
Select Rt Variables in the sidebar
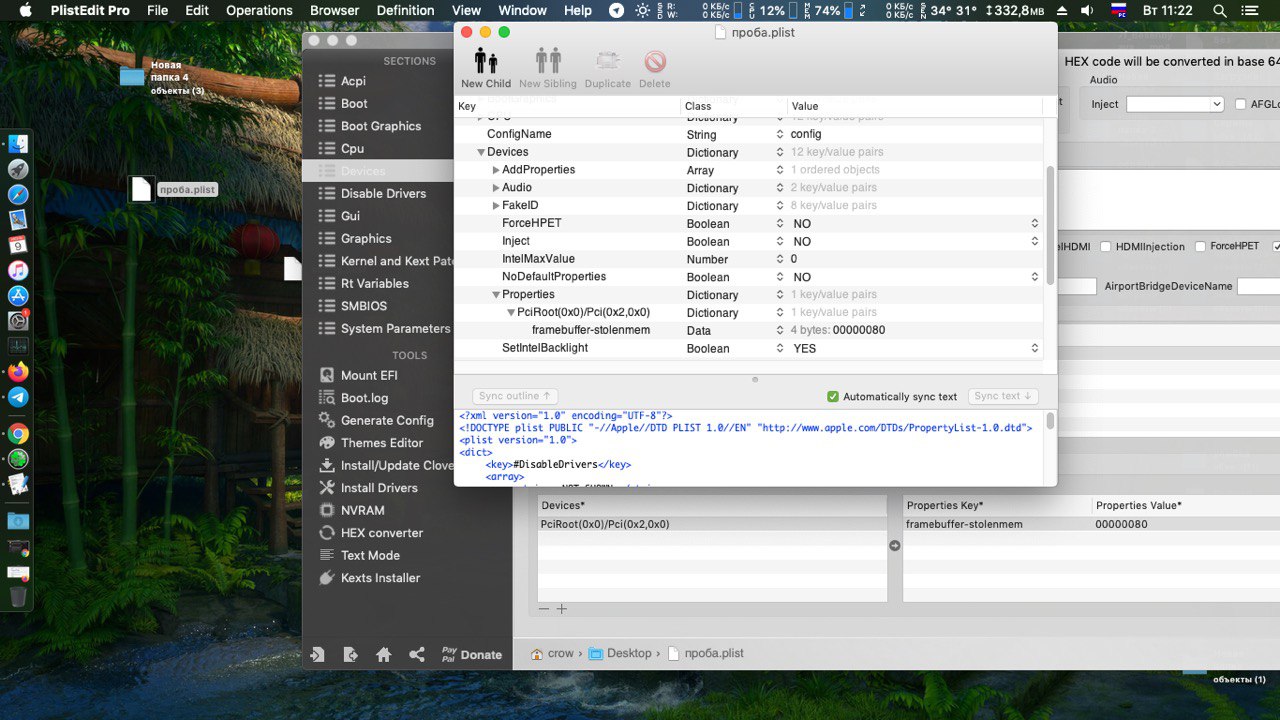[x=375, y=283]
